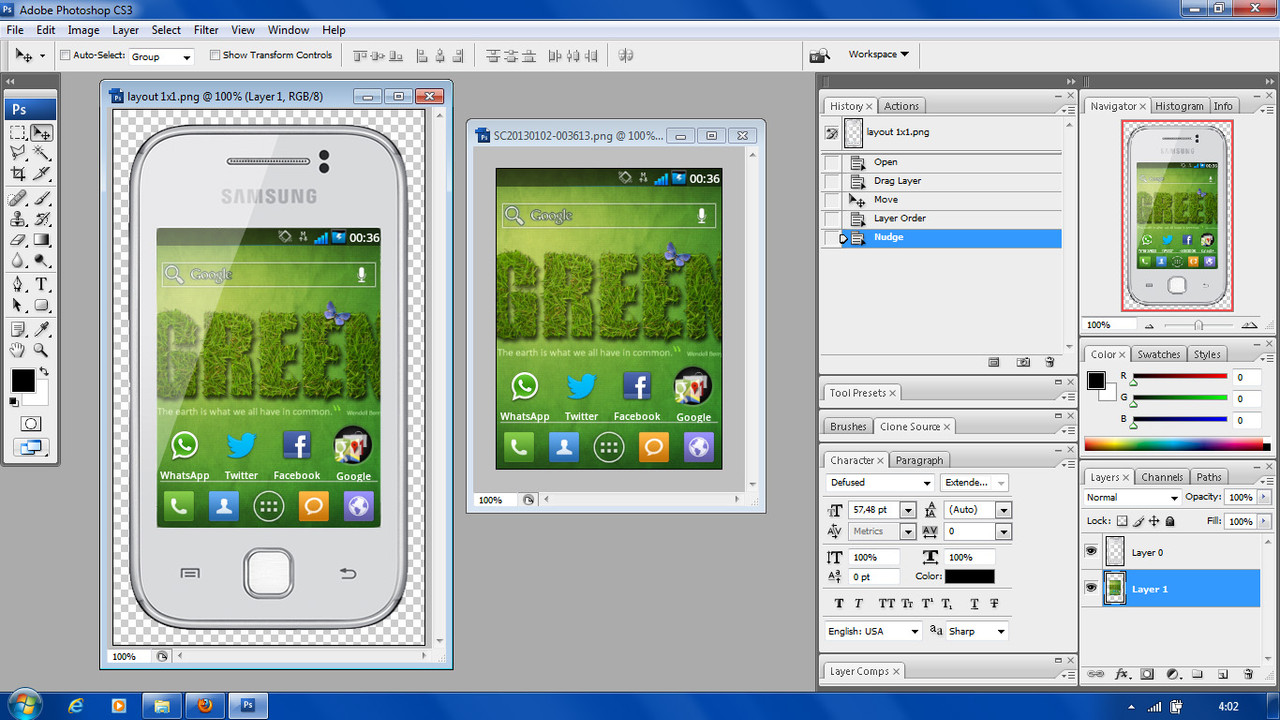Image resolution: width=1280 pixels, height=720 pixels.
Task: Toggle lock transparent pixels
Action: [x=1122, y=521]
